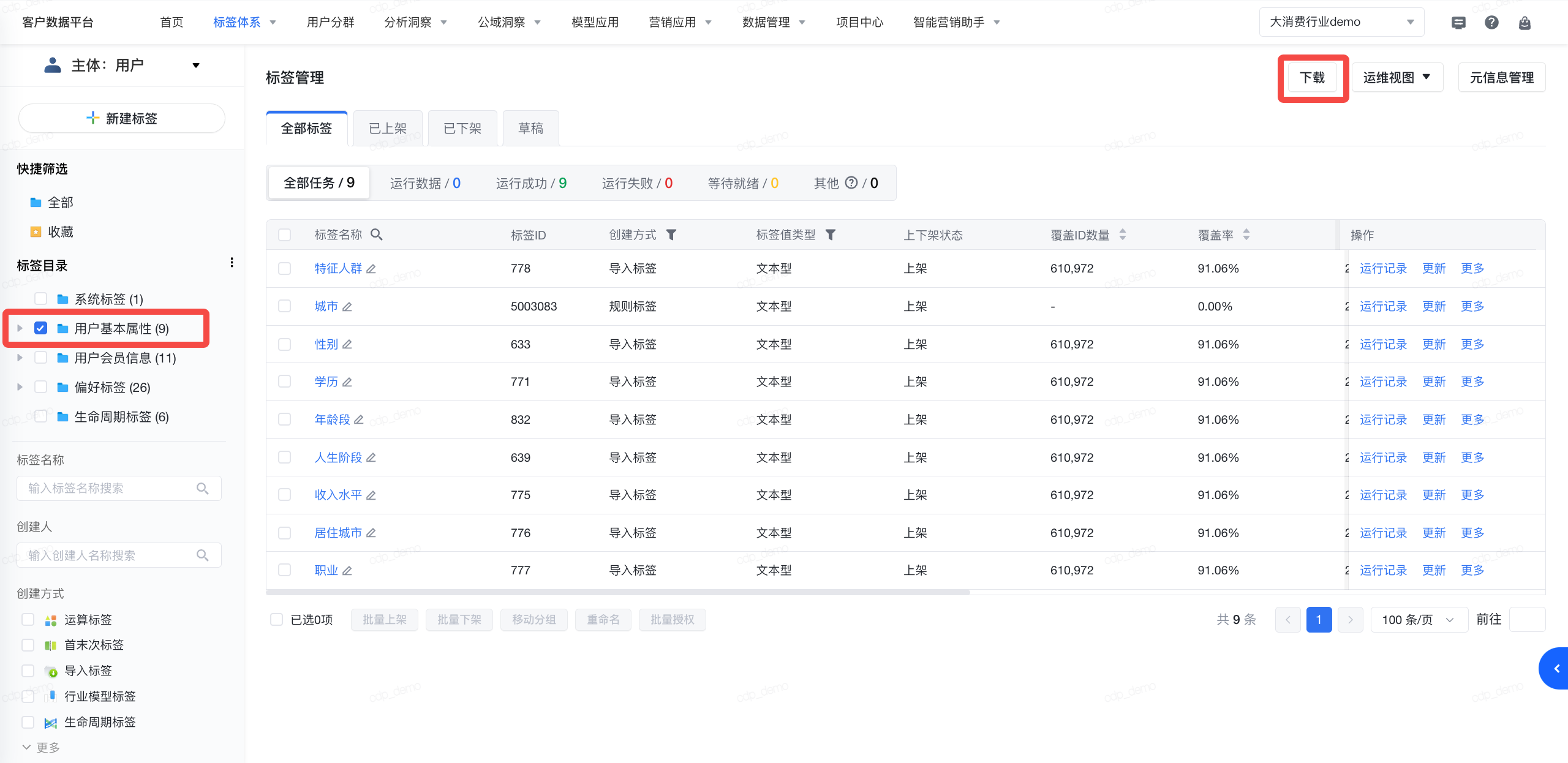Open the messages icon in top bar
1568x763 pixels.
[1458, 23]
